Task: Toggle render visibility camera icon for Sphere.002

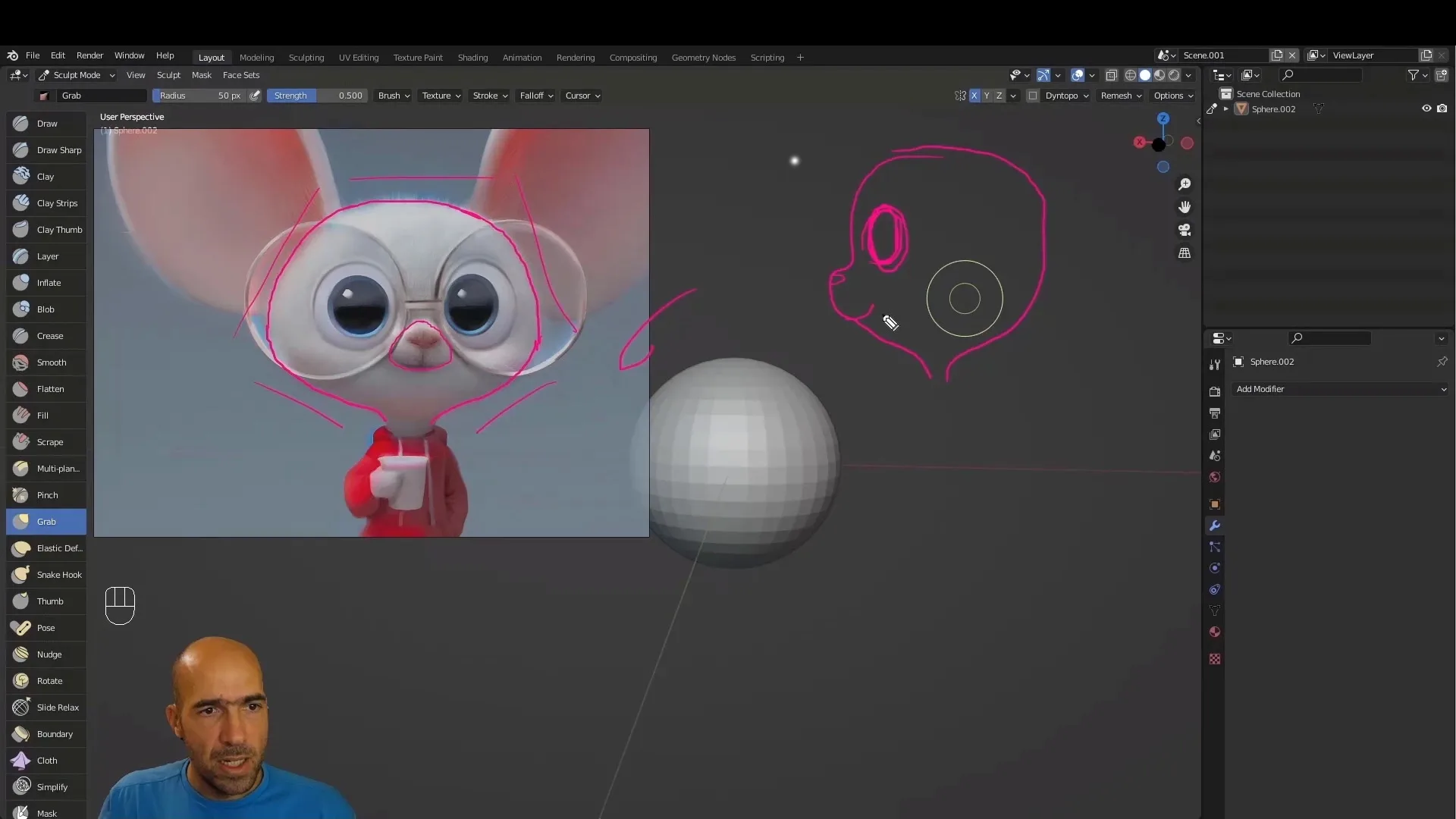Action: tap(1443, 108)
